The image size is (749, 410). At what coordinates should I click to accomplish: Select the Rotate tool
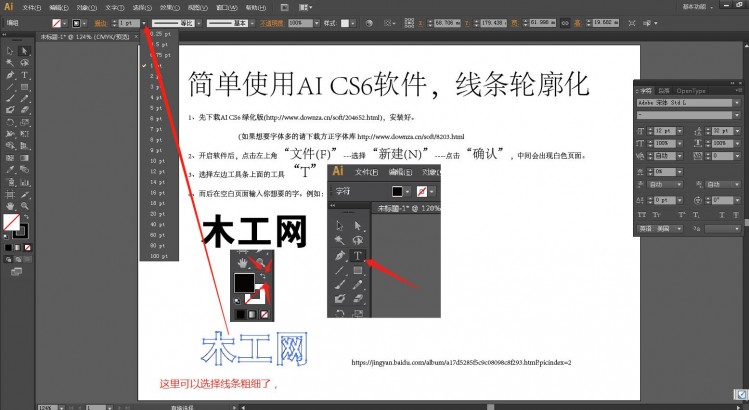pos(10,122)
